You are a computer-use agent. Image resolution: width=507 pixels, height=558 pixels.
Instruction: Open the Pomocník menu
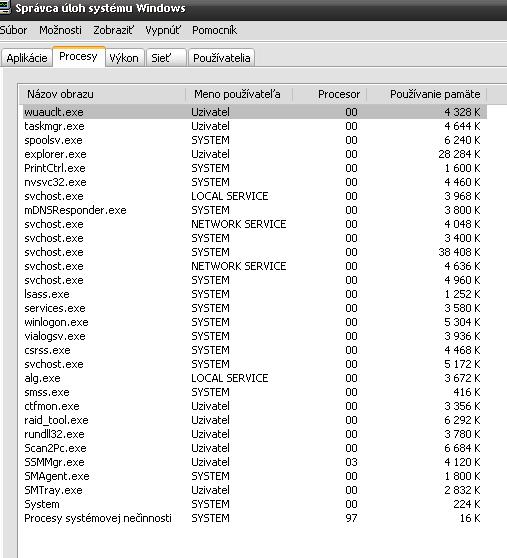[215, 30]
